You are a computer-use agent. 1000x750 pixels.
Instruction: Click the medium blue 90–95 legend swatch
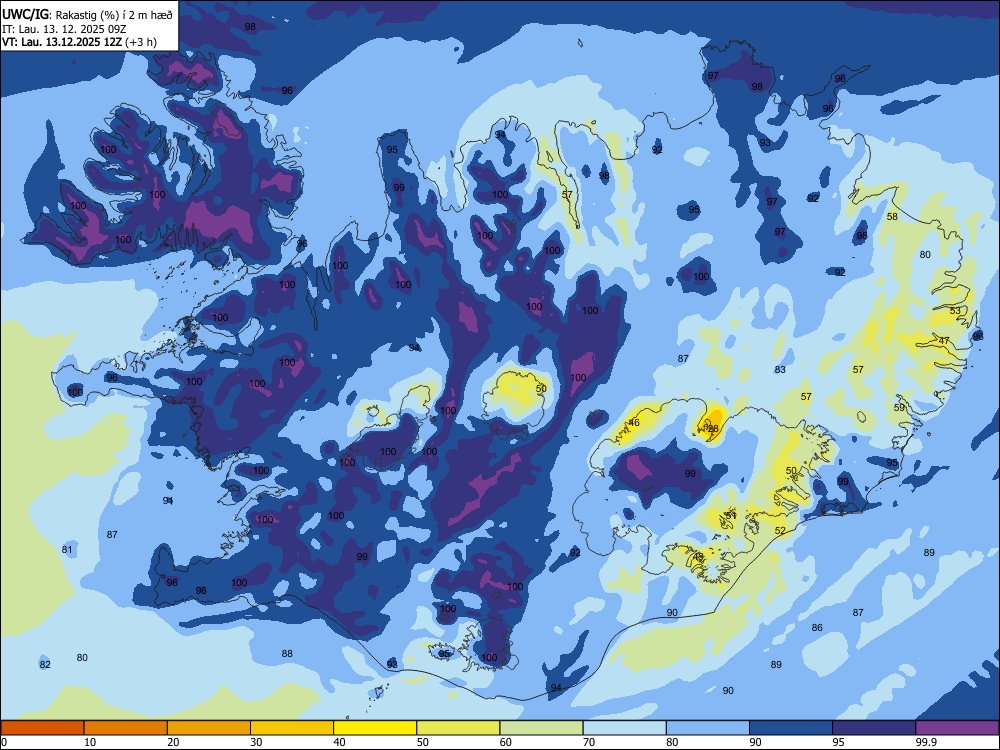[791, 728]
